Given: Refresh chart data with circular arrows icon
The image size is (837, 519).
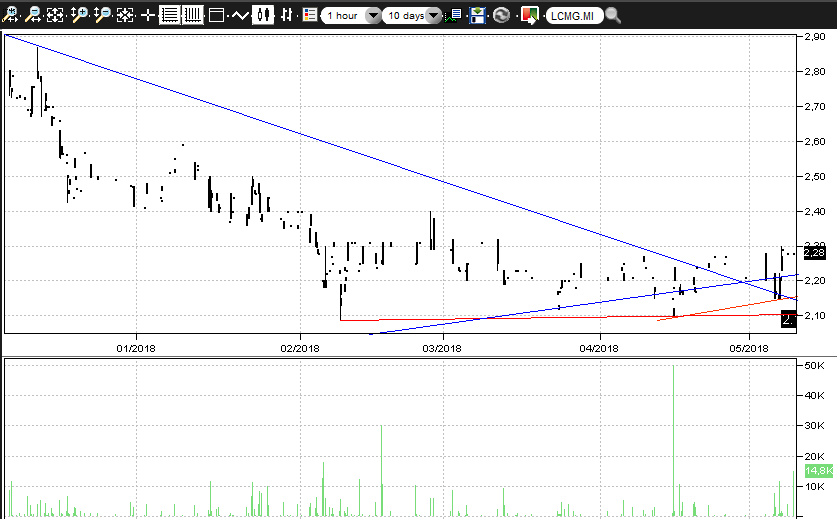Looking at the screenshot, I should coord(501,15).
